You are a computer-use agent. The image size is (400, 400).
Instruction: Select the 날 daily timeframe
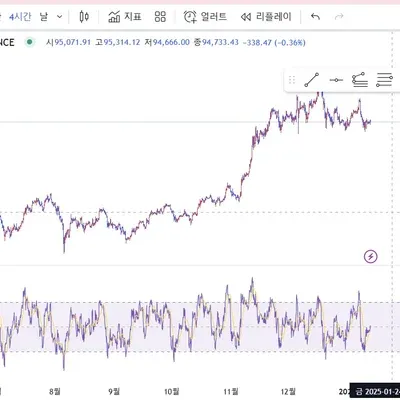pyautogui.click(x=44, y=17)
